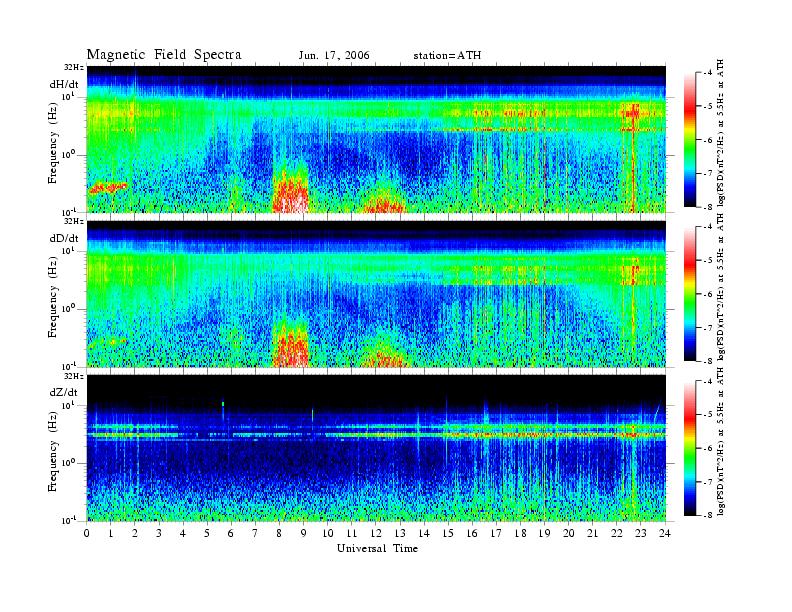Click the "0" hour tick label
792x612 pixels.
87,533
